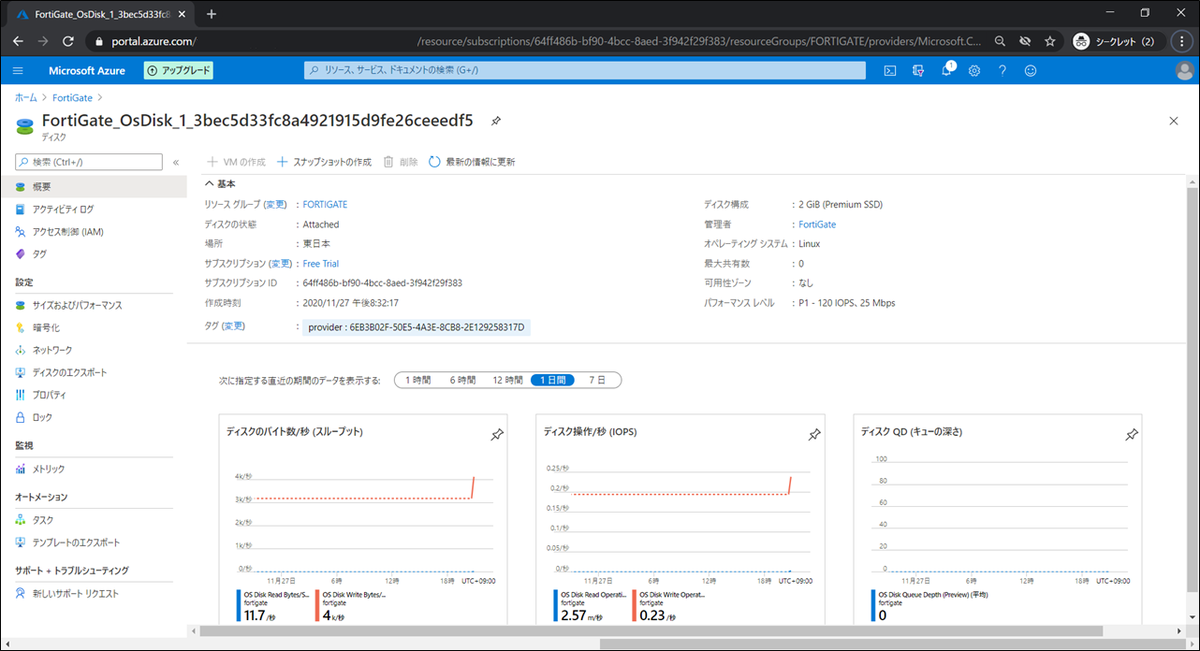Reload the browser page

pos(68,41)
